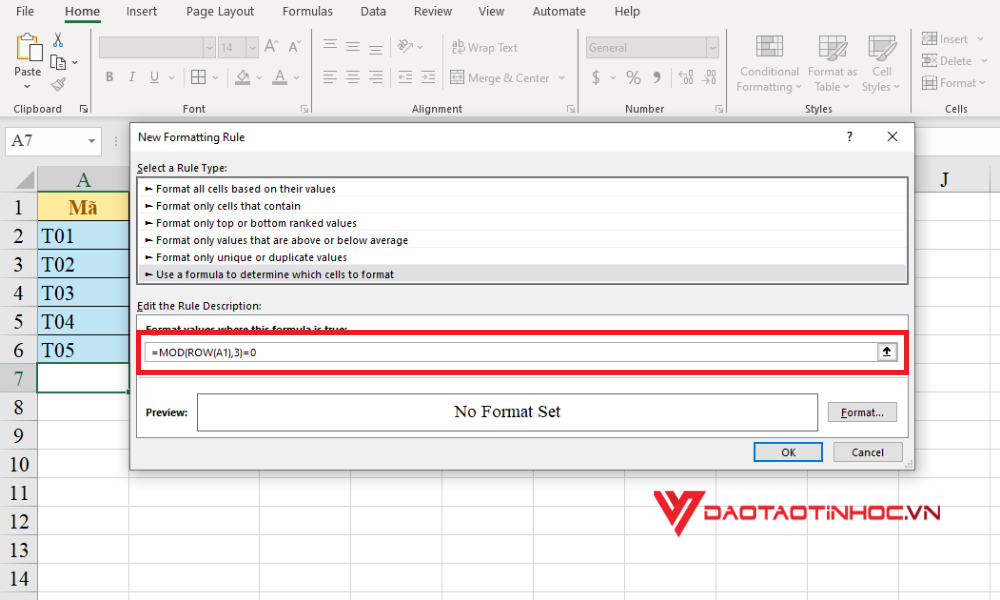Click Cancel in New Formatting Rule dialog
The width and height of the screenshot is (1000, 600).
[867, 452]
